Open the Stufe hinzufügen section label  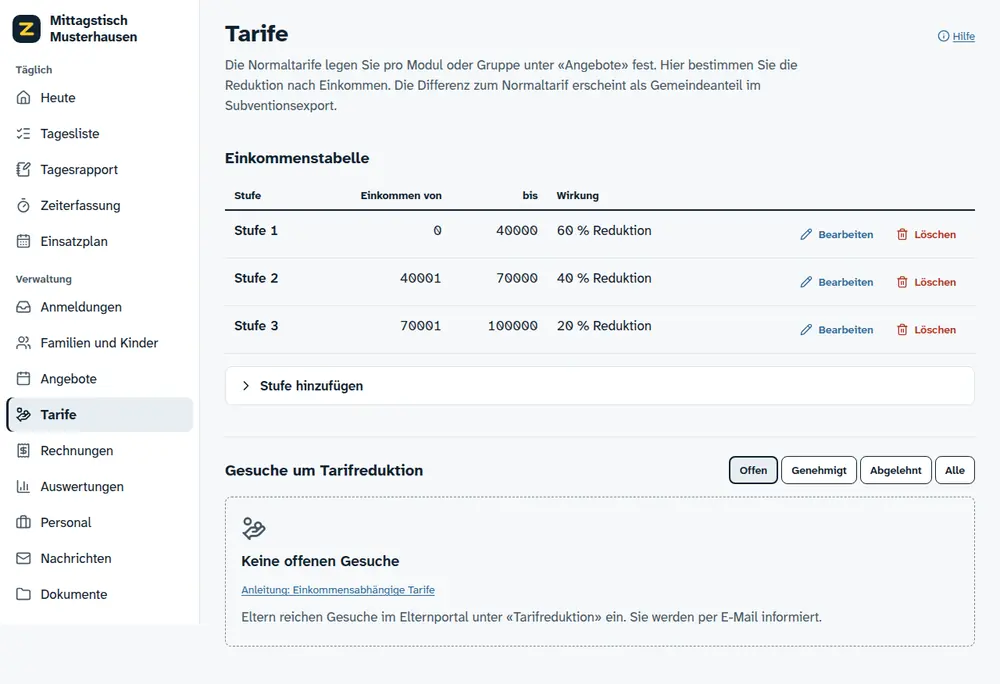311,386
